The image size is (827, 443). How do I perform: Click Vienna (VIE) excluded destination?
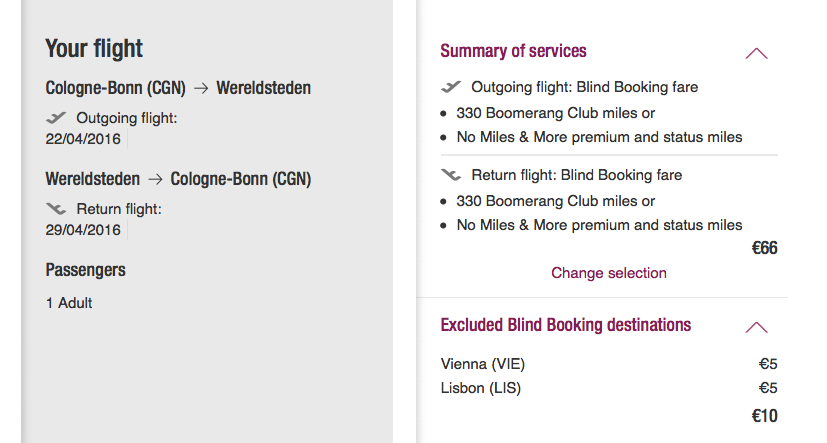coord(482,364)
